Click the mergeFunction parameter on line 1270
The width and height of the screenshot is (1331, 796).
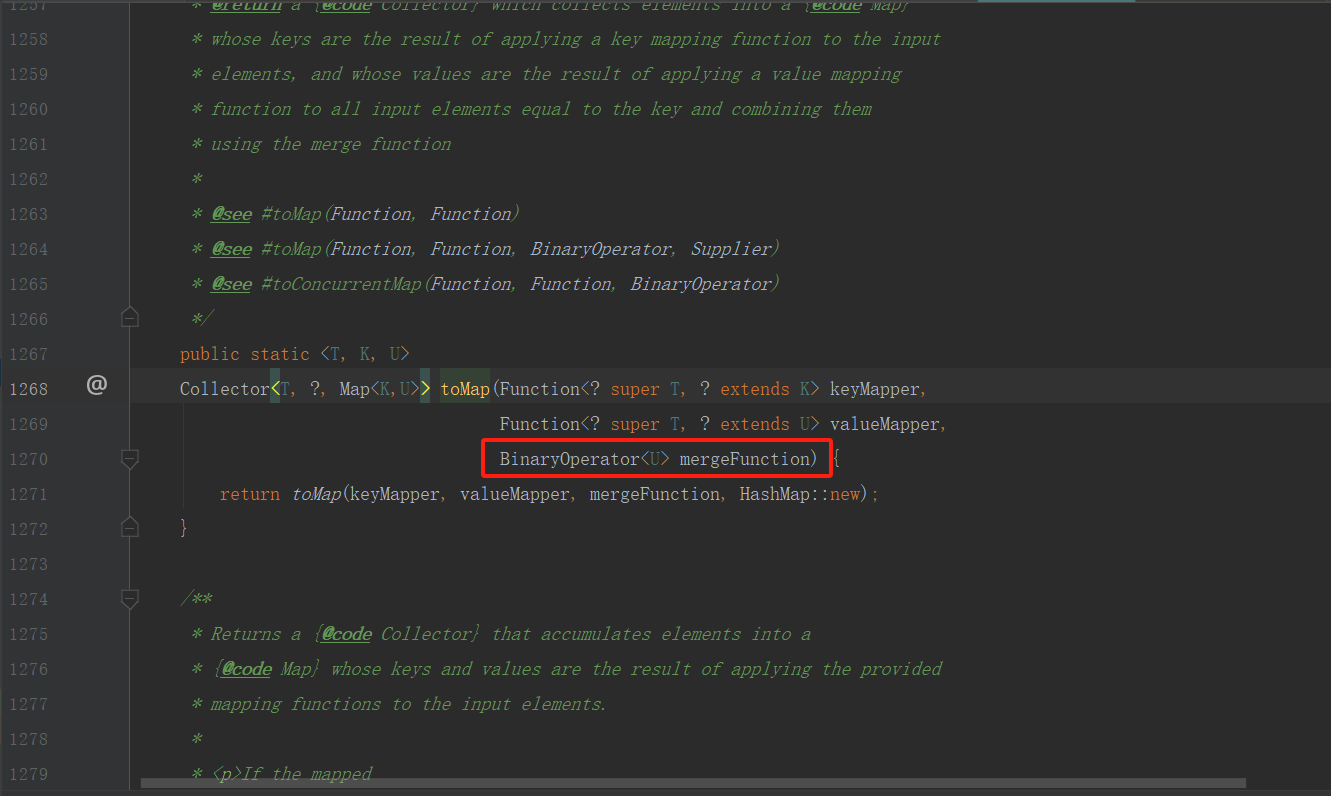point(744,459)
